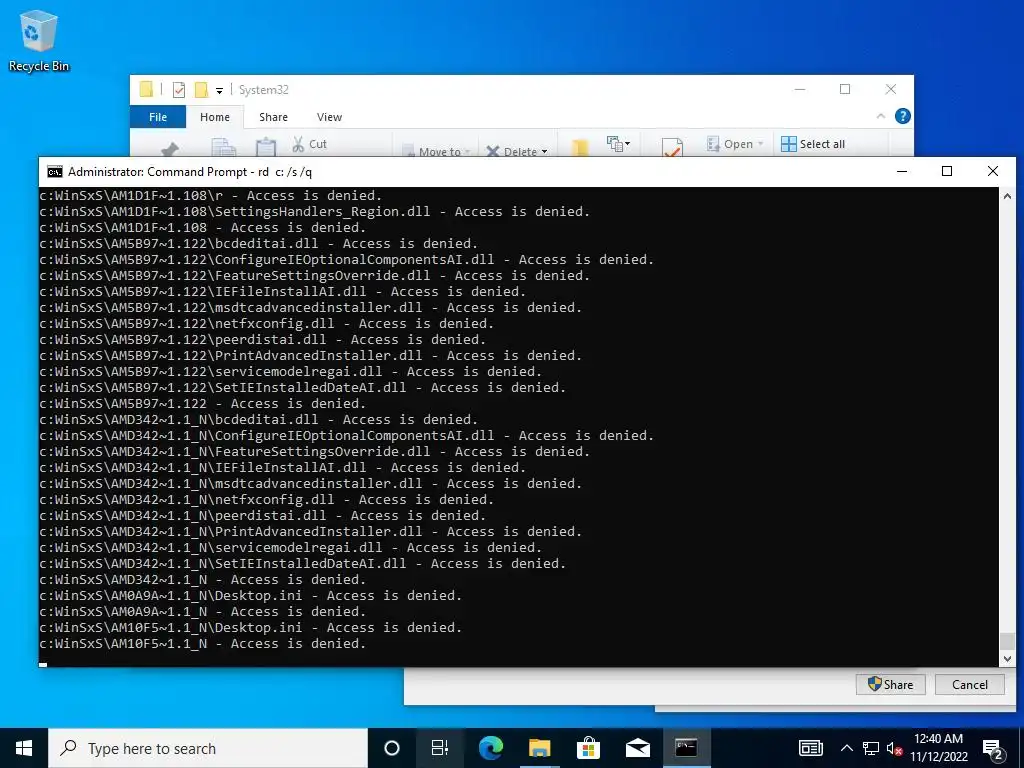The image size is (1024, 768).
Task: Open the New item dropdown icon
Action: (x=618, y=144)
